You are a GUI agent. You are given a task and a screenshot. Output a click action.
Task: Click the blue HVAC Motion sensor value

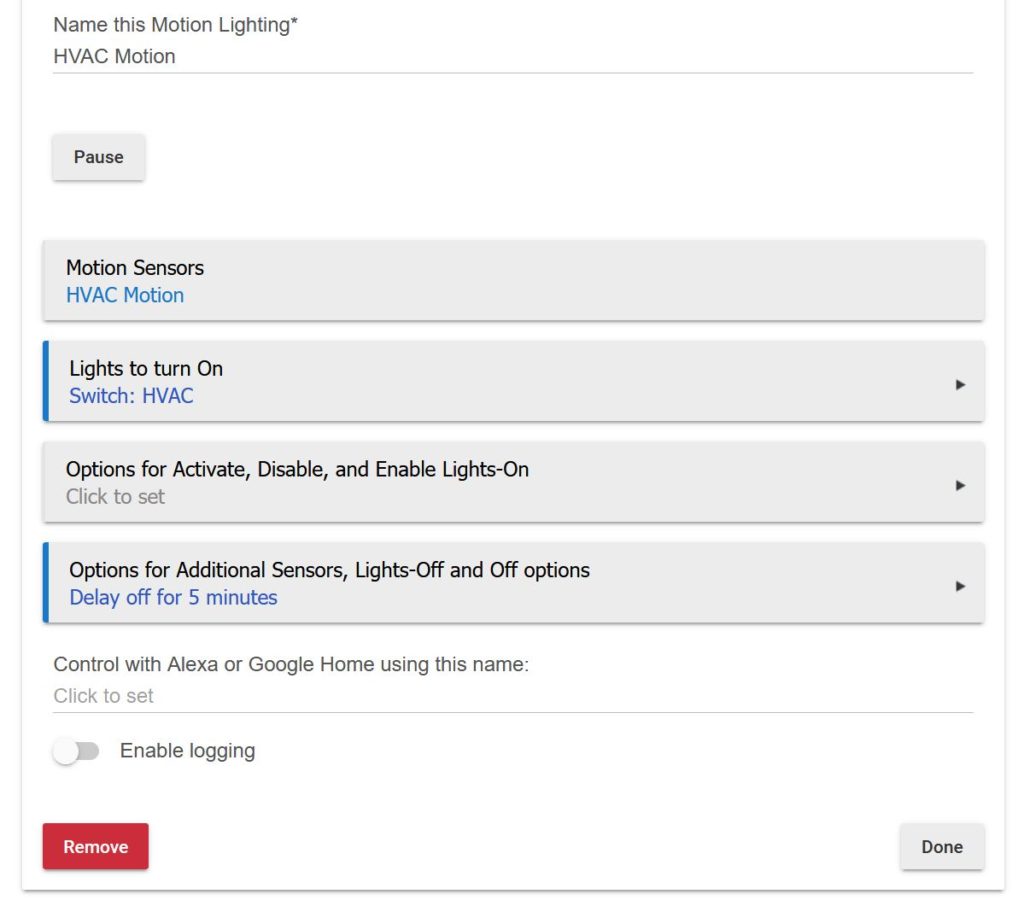pos(125,295)
